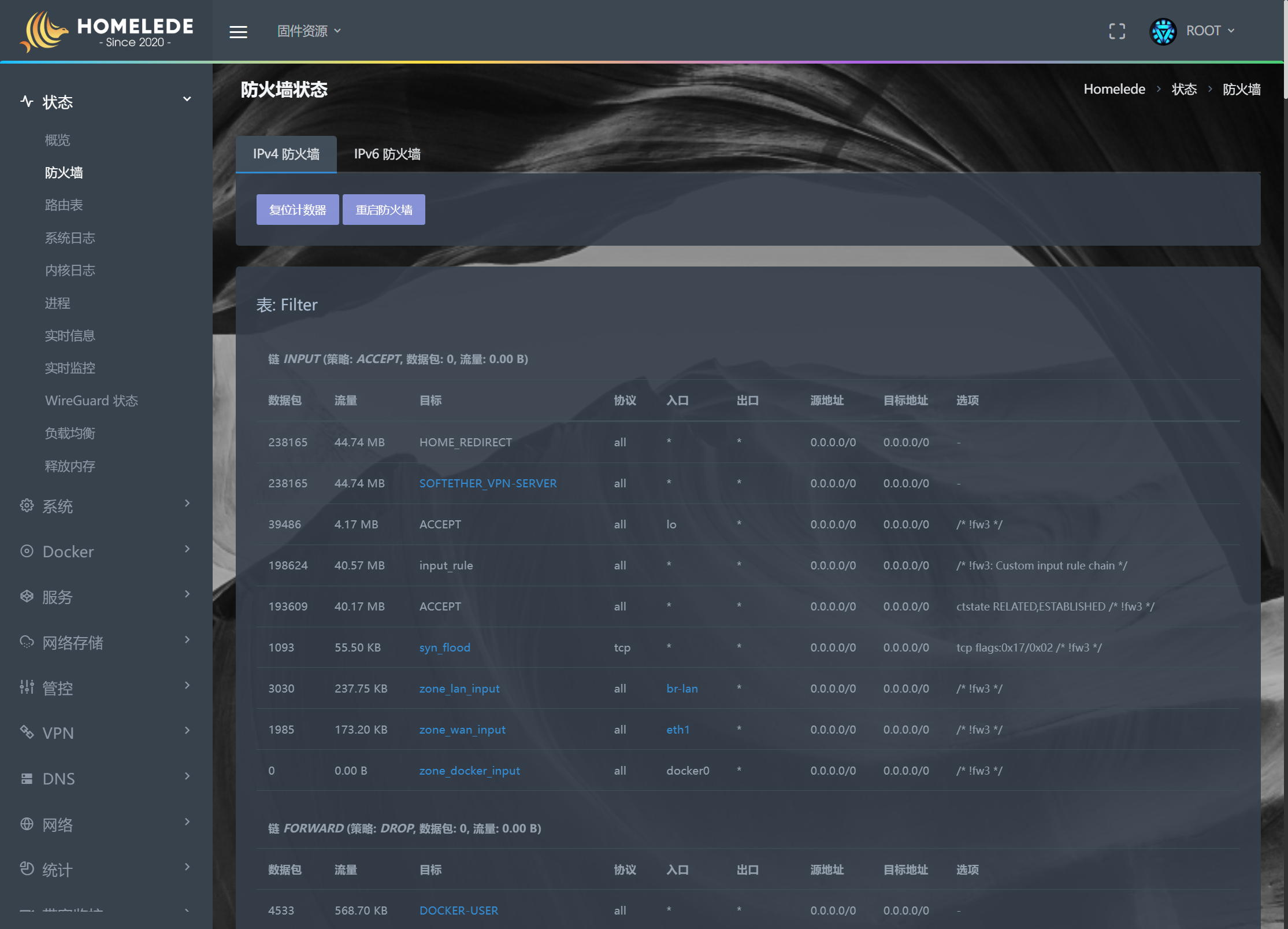Click the DNS server icon in sidebar
Image resolution: width=1288 pixels, height=929 pixels.
tap(27, 778)
